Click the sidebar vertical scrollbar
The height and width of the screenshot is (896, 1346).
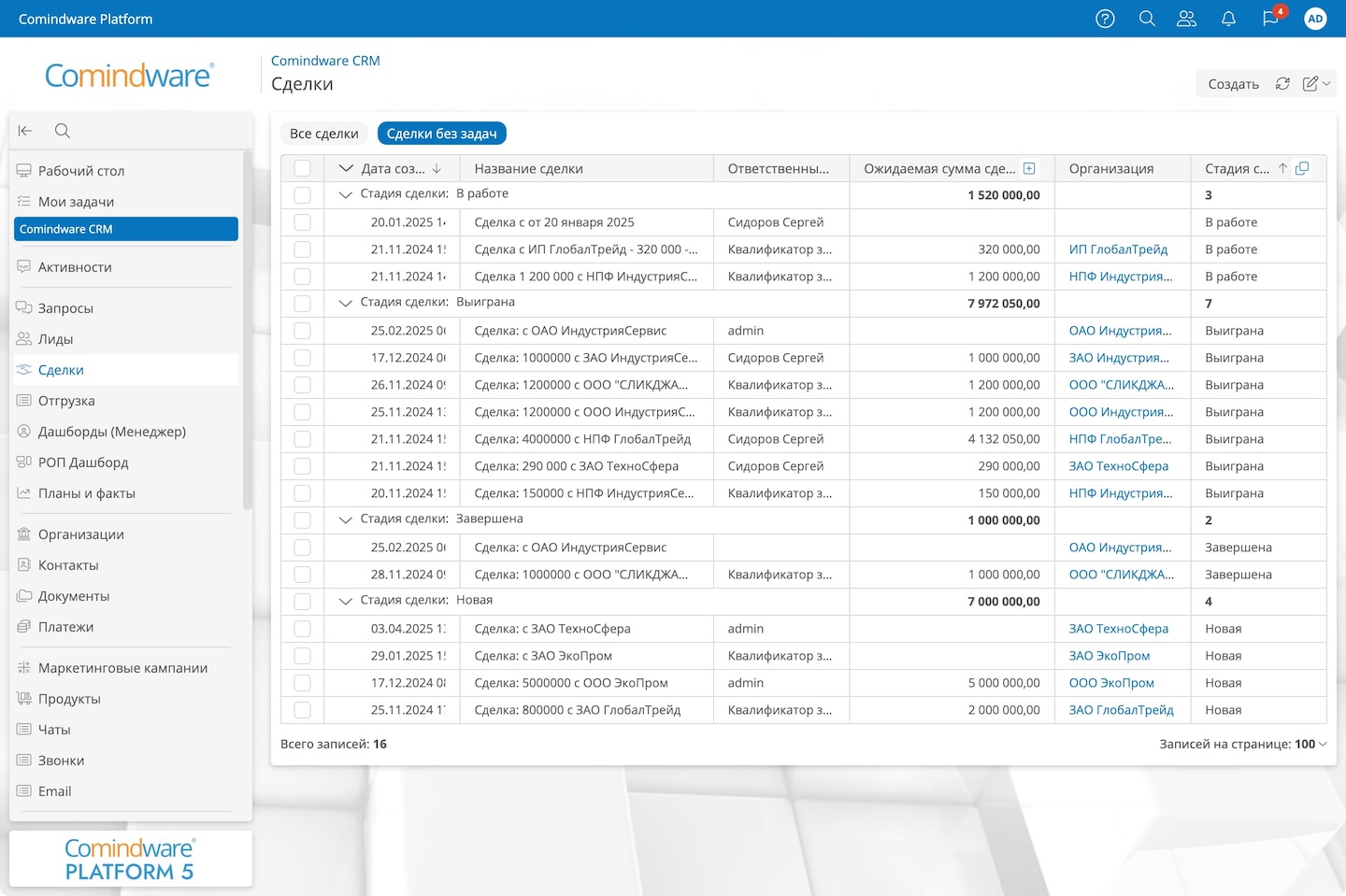248,329
